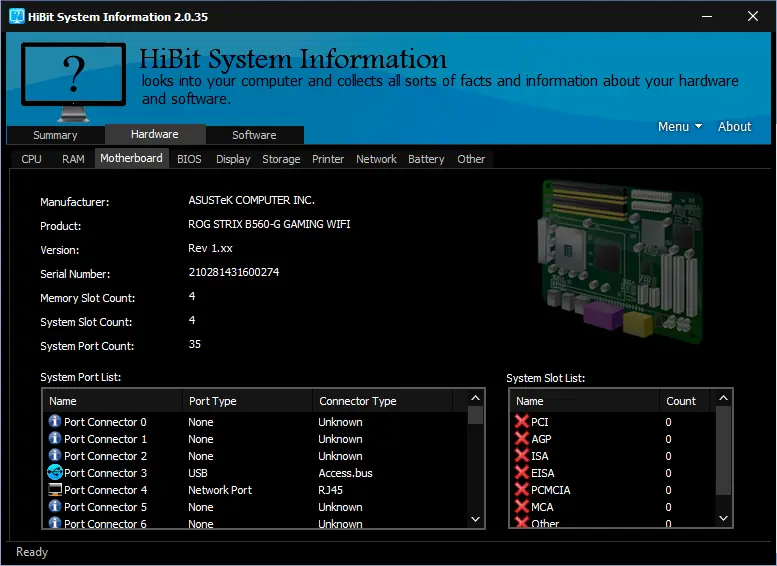The width and height of the screenshot is (777, 566).
Task: Click the red X icon next to MCA
Action: [521, 506]
